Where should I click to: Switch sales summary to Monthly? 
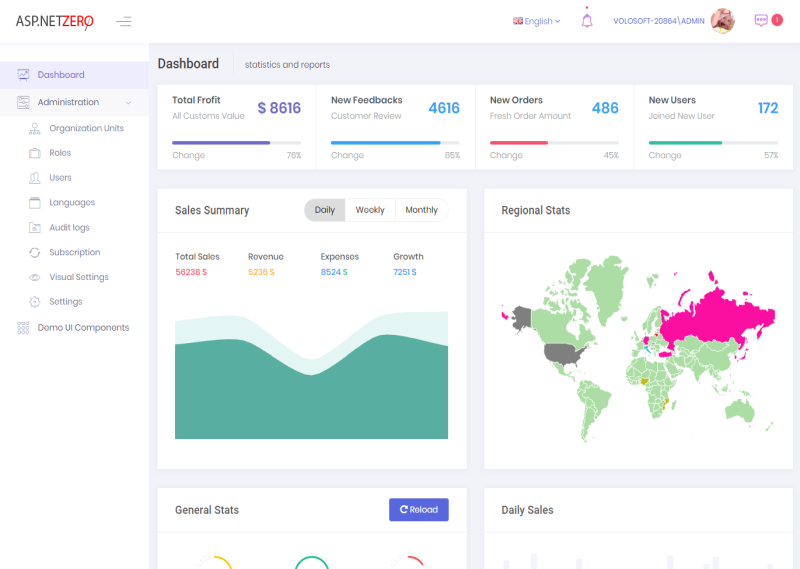[x=421, y=210]
